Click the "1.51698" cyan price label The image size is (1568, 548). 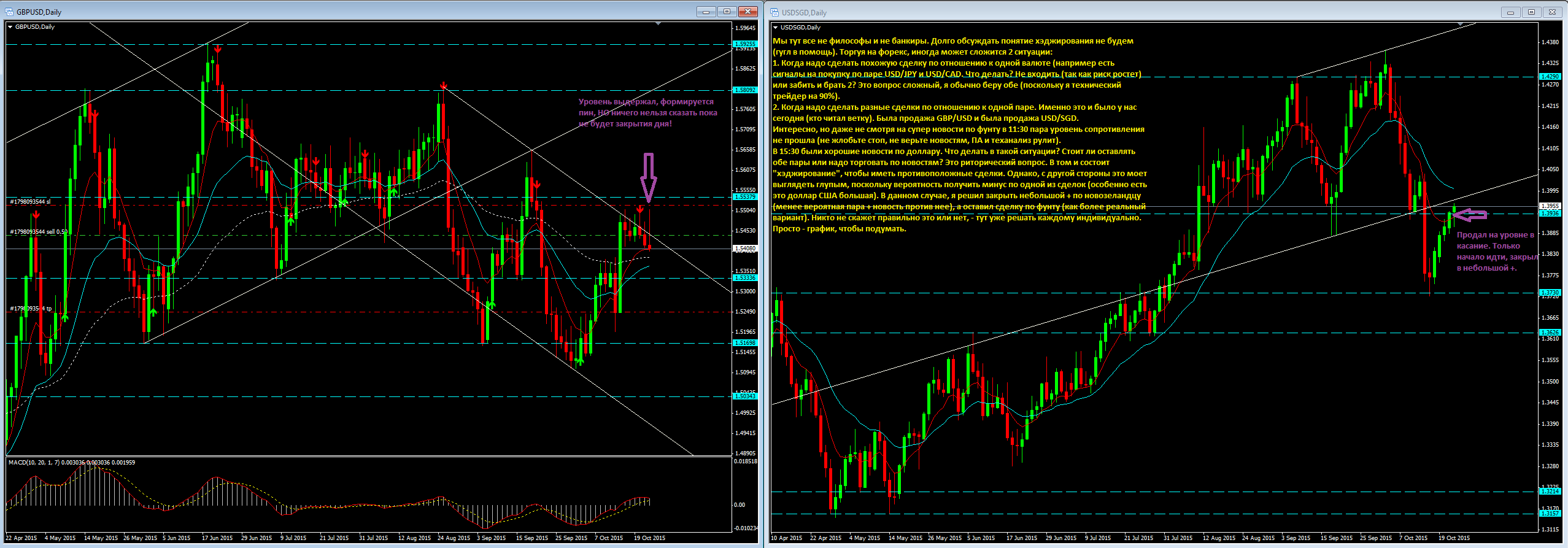pyautogui.click(x=745, y=343)
